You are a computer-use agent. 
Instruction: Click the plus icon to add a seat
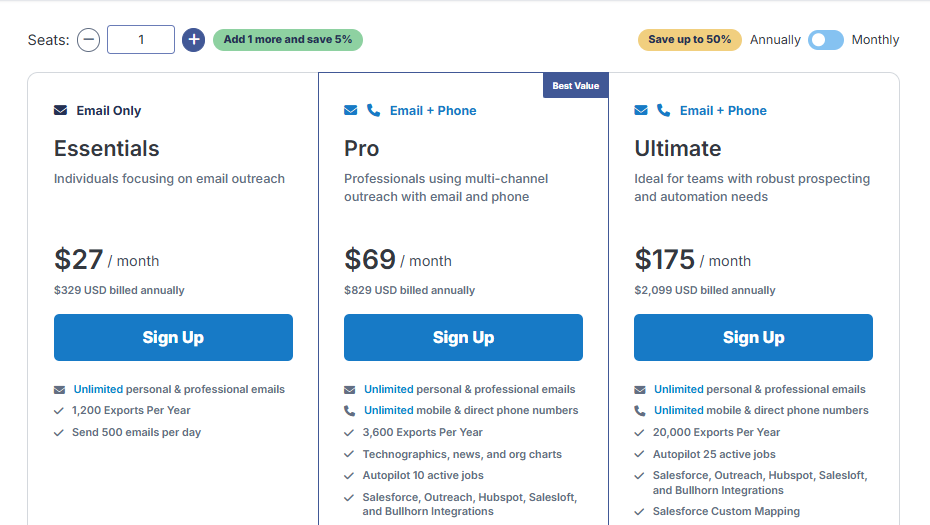pos(194,40)
